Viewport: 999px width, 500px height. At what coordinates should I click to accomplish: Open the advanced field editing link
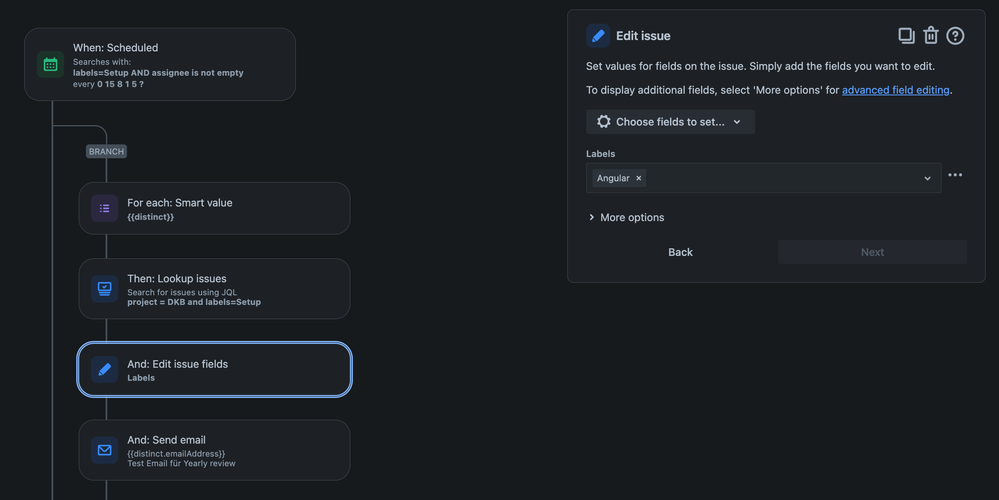(x=895, y=90)
